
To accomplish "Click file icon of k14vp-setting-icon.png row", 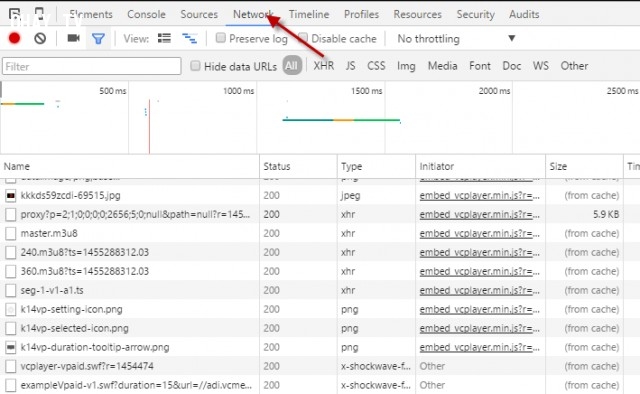I will click(x=11, y=309).
